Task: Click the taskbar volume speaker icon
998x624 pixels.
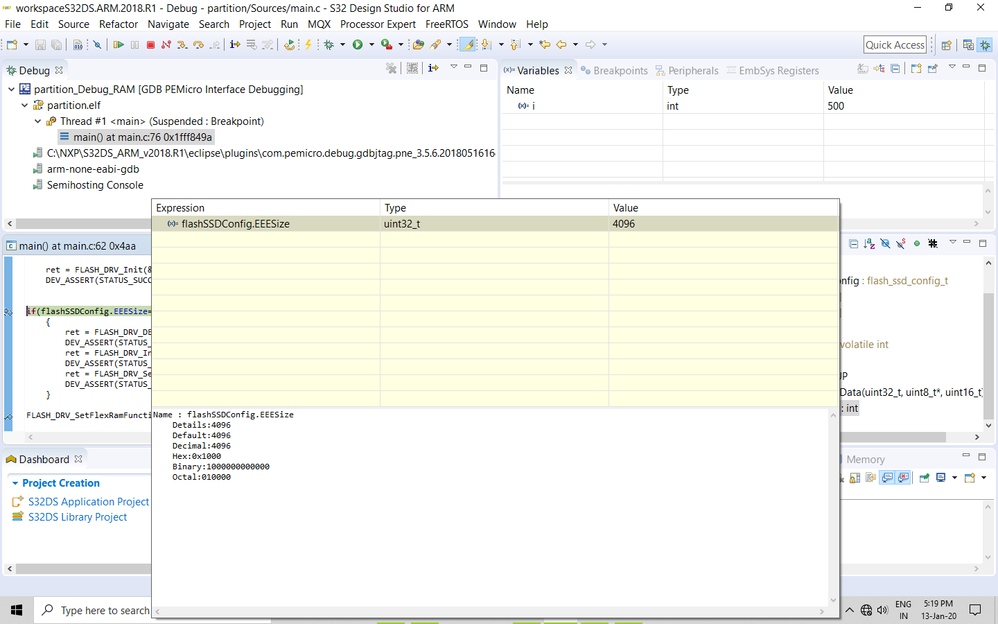Action: [x=882, y=610]
